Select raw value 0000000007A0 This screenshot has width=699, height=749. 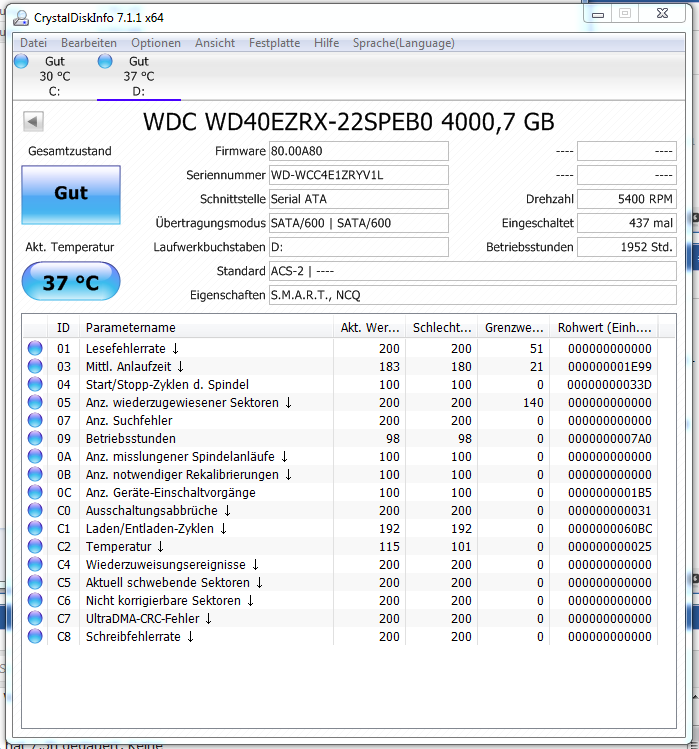click(x=610, y=439)
